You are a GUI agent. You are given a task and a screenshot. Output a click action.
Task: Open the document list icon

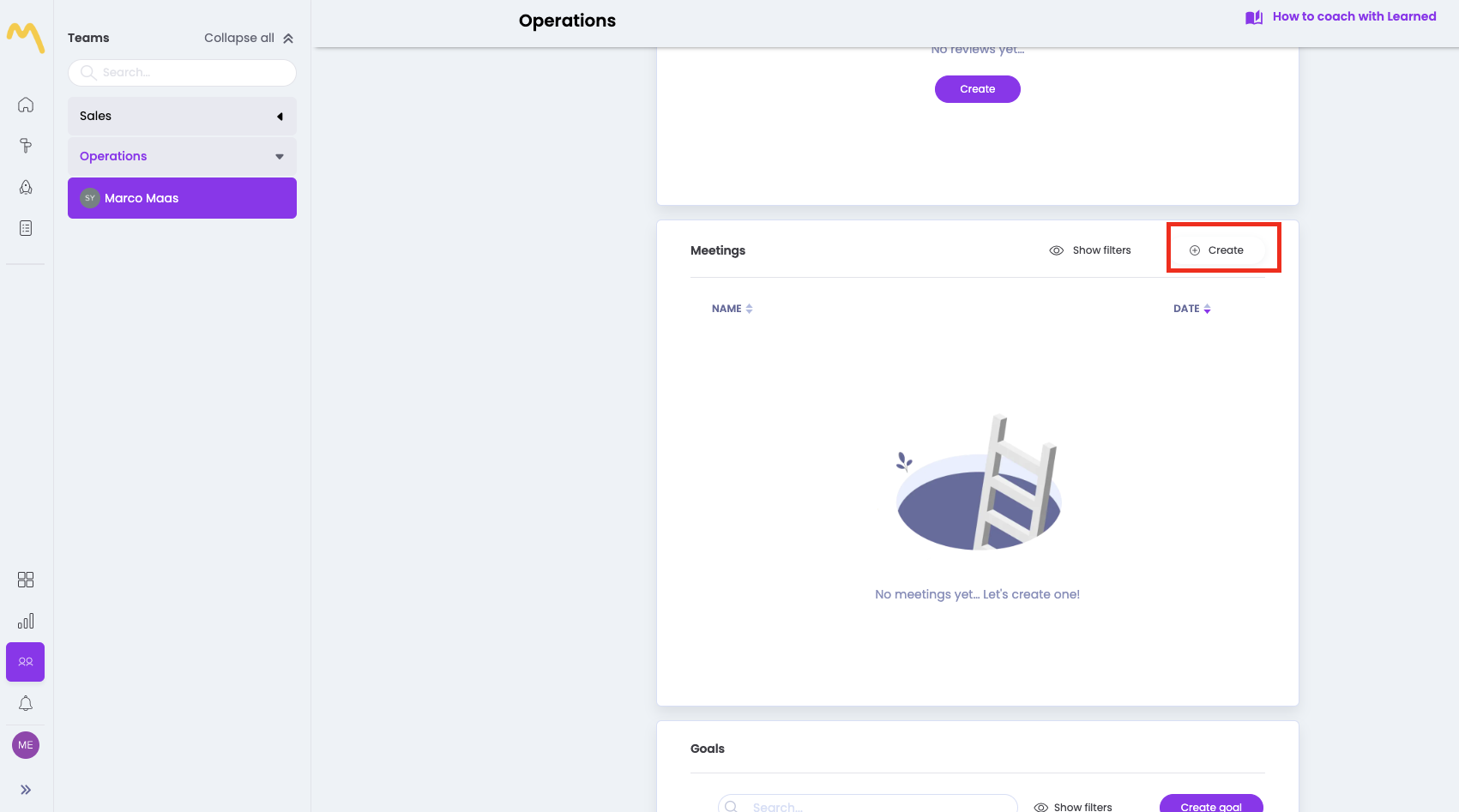pyautogui.click(x=26, y=228)
